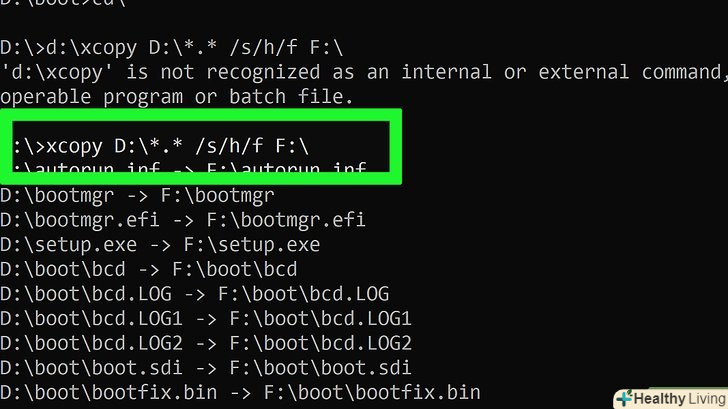This screenshot has width=728, height=409.
Task: Click the 'operable program or batch file' line
Action: pyautogui.click(x=177, y=96)
